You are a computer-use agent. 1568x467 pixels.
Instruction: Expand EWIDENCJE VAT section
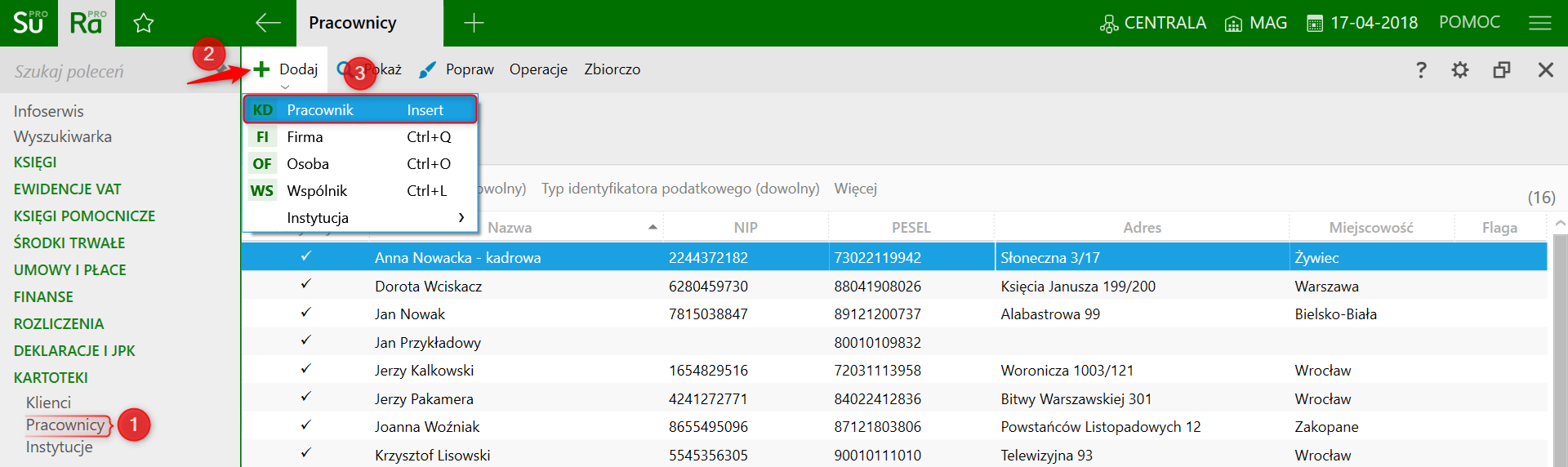(x=67, y=189)
